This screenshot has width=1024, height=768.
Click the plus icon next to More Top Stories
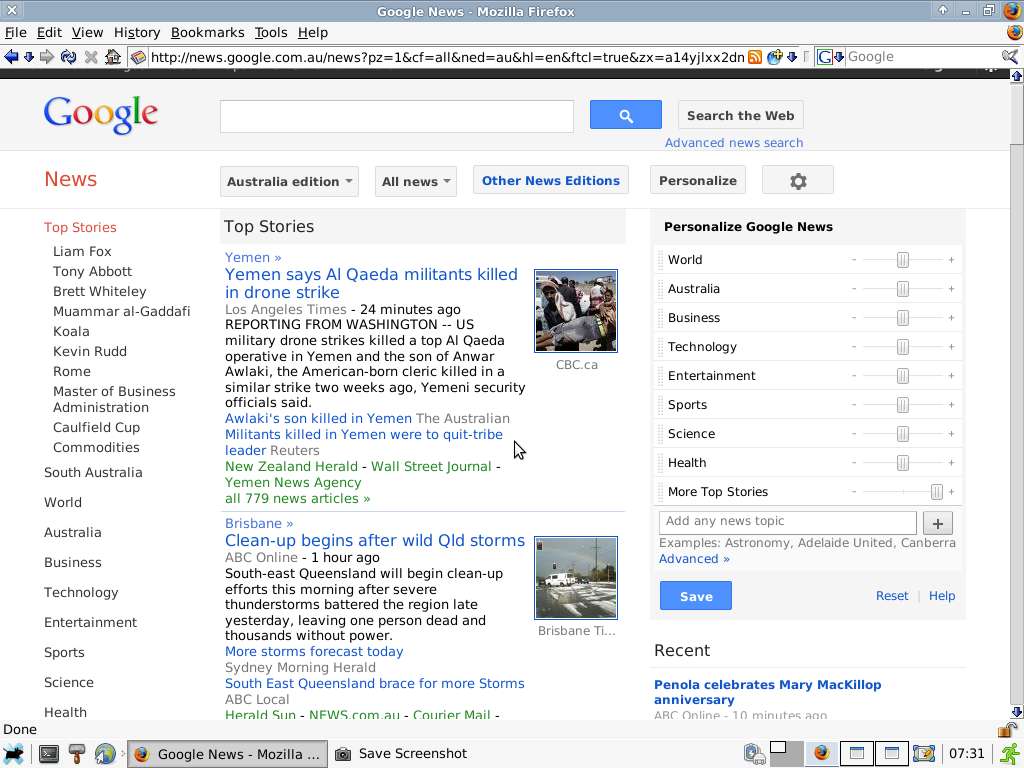click(952, 492)
